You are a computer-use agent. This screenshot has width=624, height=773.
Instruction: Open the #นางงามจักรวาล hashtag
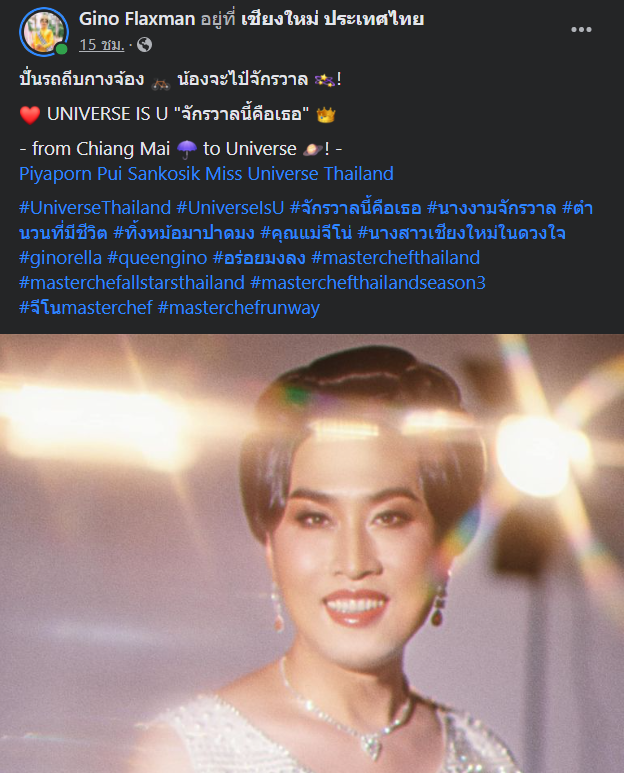click(491, 208)
